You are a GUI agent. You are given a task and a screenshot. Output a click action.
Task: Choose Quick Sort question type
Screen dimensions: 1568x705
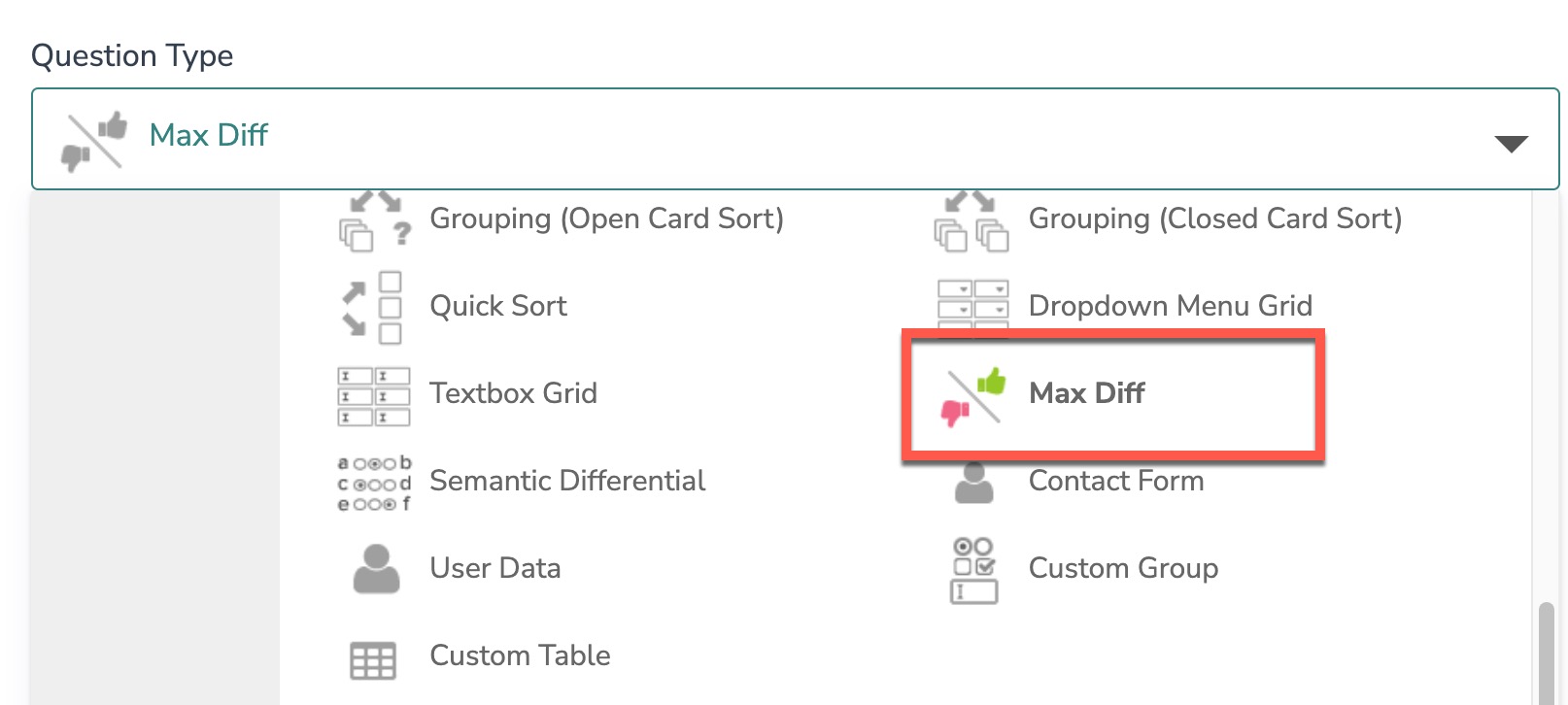pyautogui.click(x=498, y=307)
